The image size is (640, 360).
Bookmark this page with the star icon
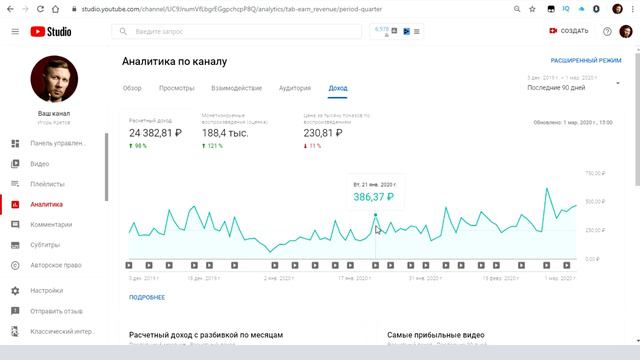532,9
